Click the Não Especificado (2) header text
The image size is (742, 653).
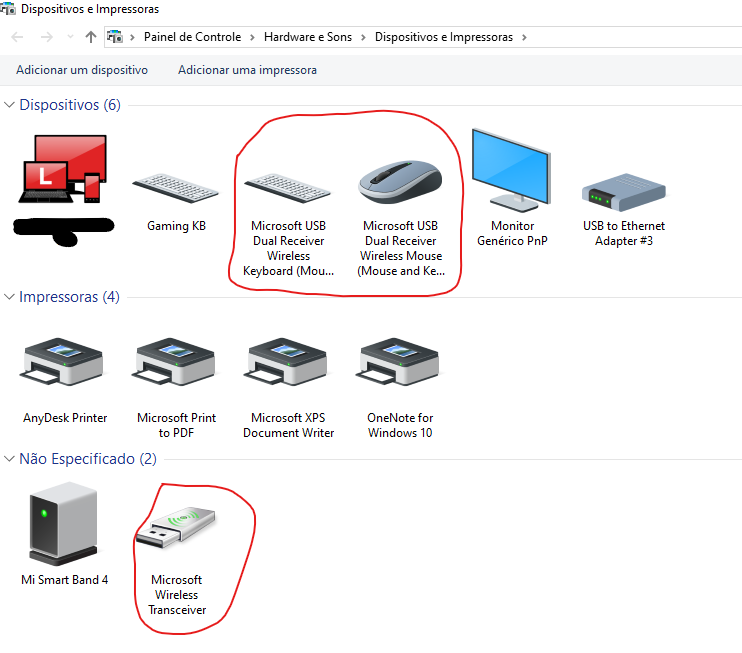(88, 459)
